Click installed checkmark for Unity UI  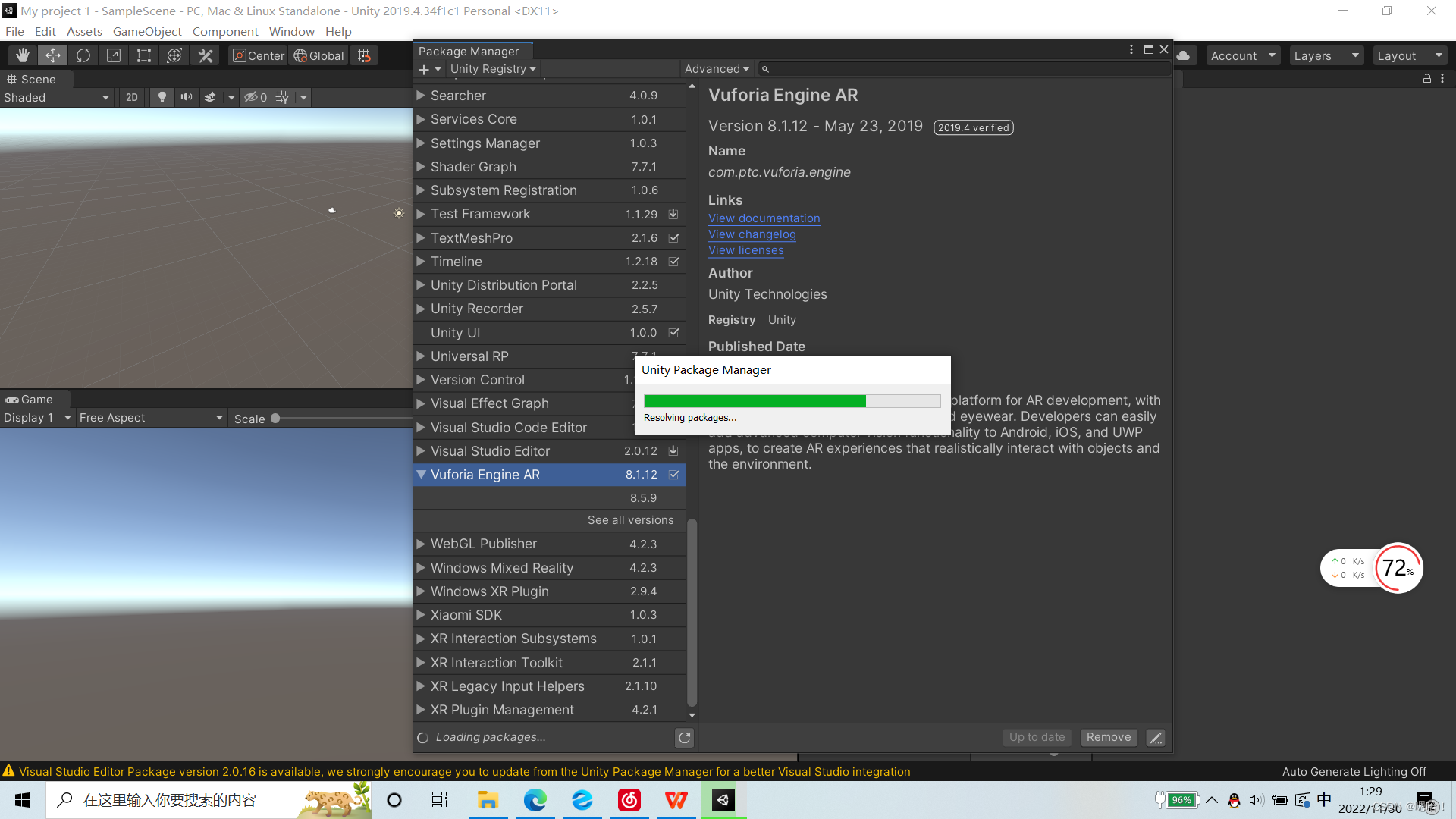(673, 333)
